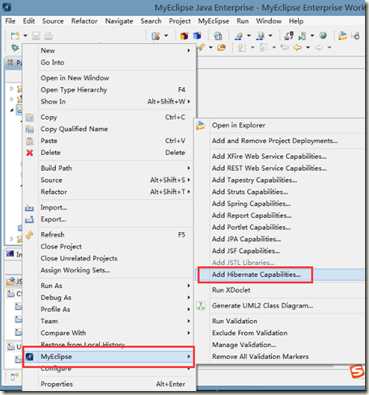Select Add Tapestry Capabilities...
This screenshot has width=369, height=395.
[x=255, y=180]
